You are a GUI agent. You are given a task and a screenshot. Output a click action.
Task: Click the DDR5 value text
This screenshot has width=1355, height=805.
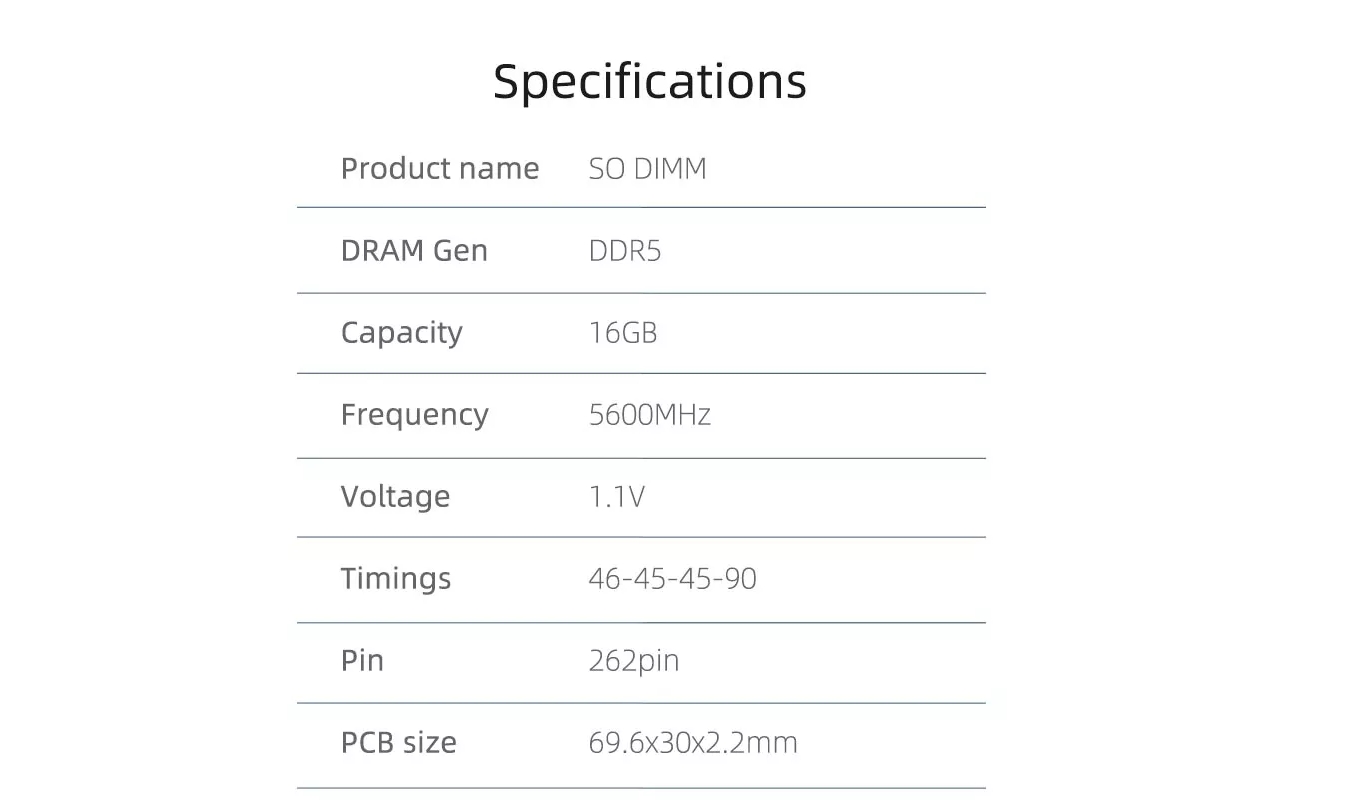[625, 250]
